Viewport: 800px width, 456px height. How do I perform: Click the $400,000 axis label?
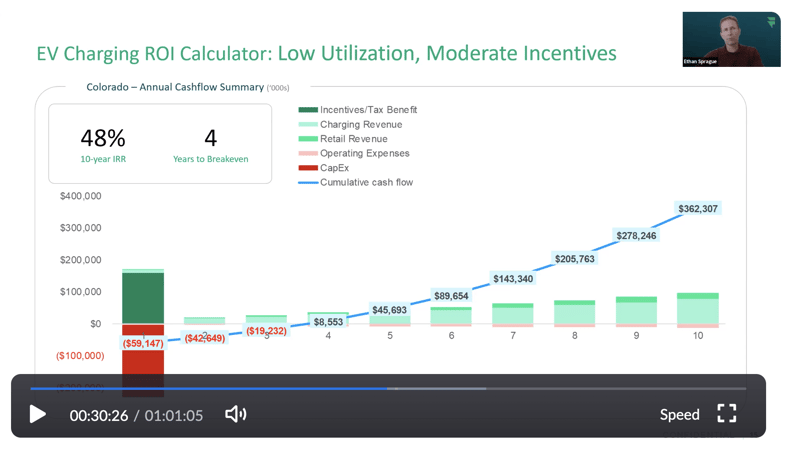[x=81, y=196]
